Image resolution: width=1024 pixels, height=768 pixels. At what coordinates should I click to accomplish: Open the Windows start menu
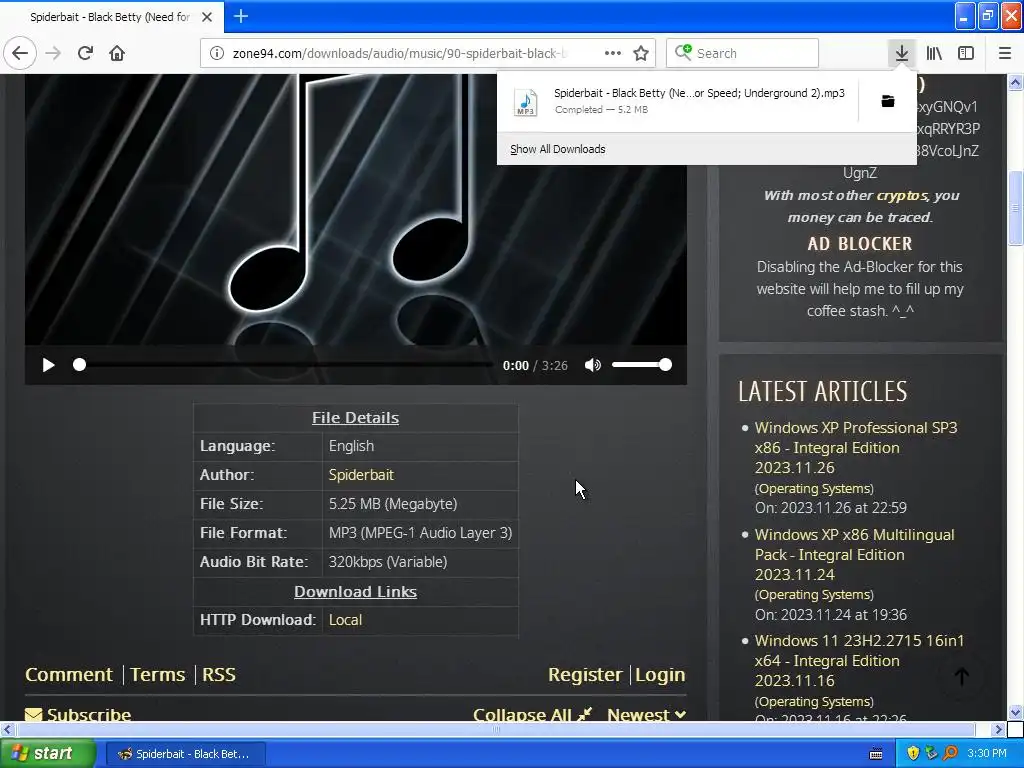point(47,754)
